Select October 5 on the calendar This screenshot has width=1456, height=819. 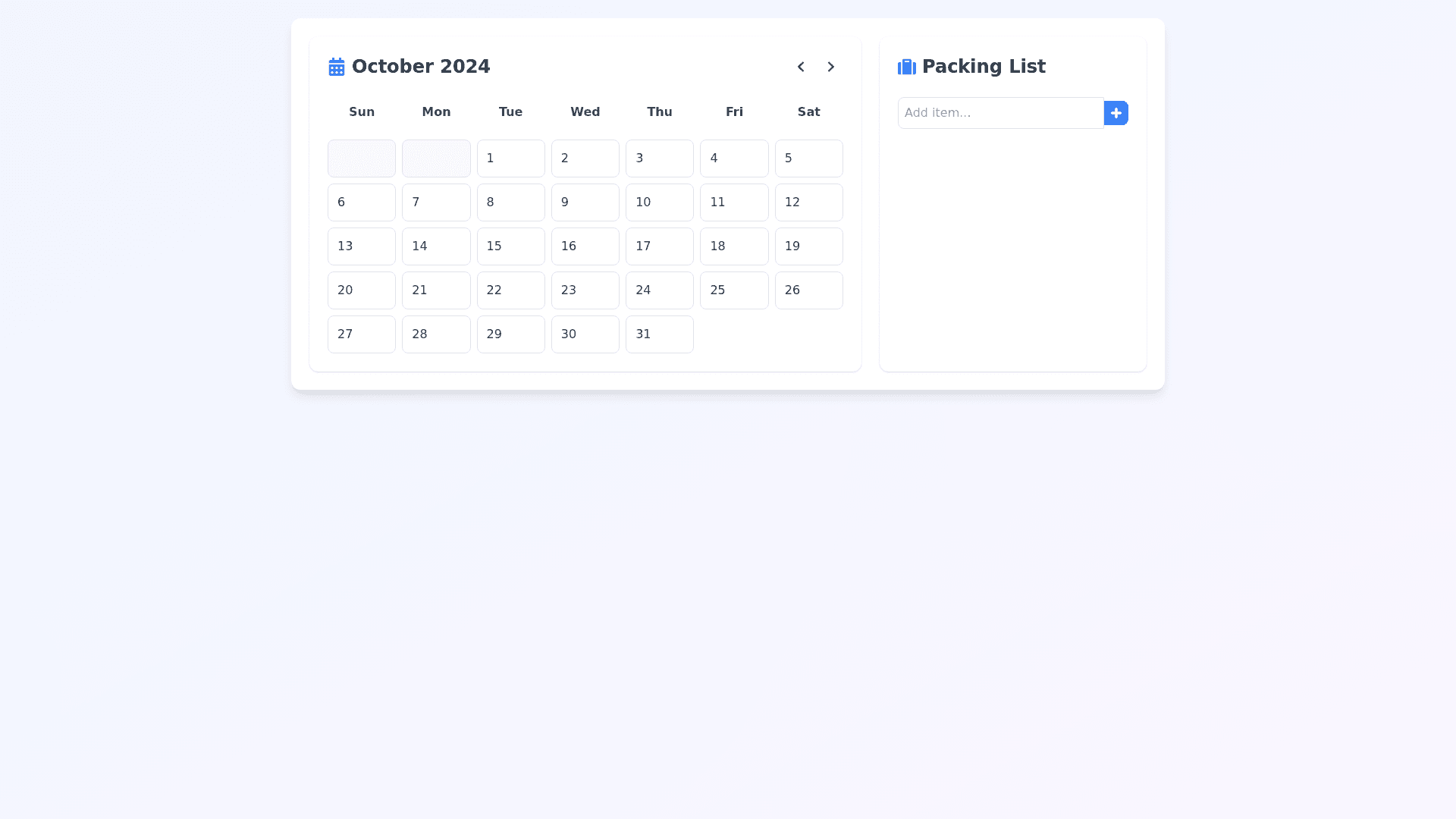[808, 158]
